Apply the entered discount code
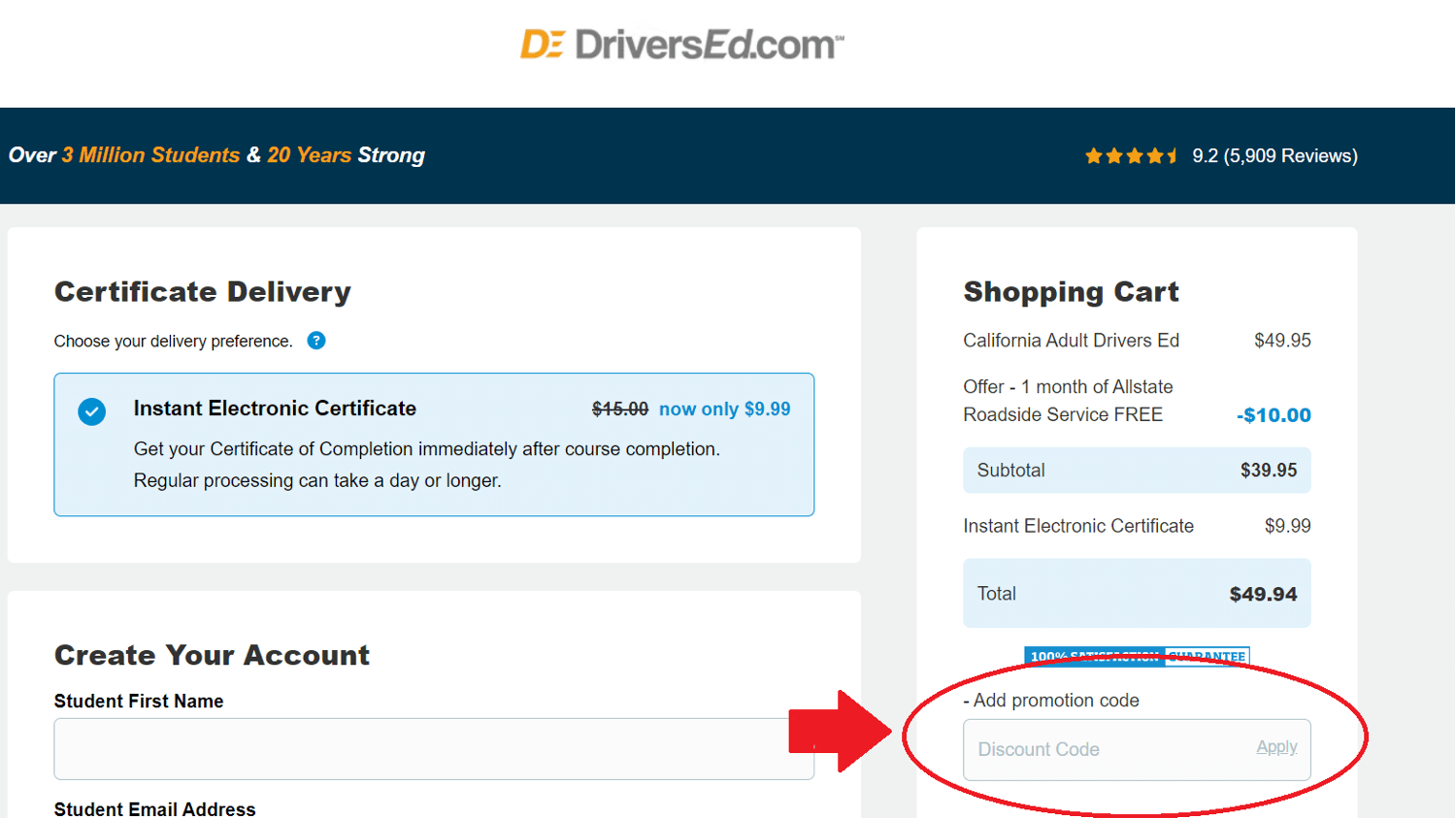The image size is (1456, 818). point(1276,747)
